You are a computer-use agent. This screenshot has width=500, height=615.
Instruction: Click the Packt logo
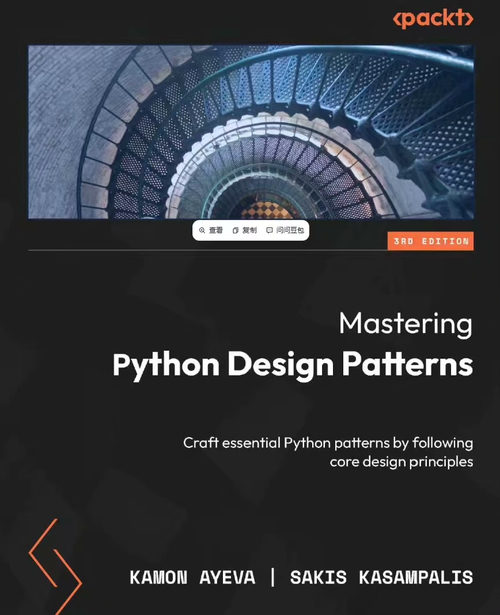point(433,18)
